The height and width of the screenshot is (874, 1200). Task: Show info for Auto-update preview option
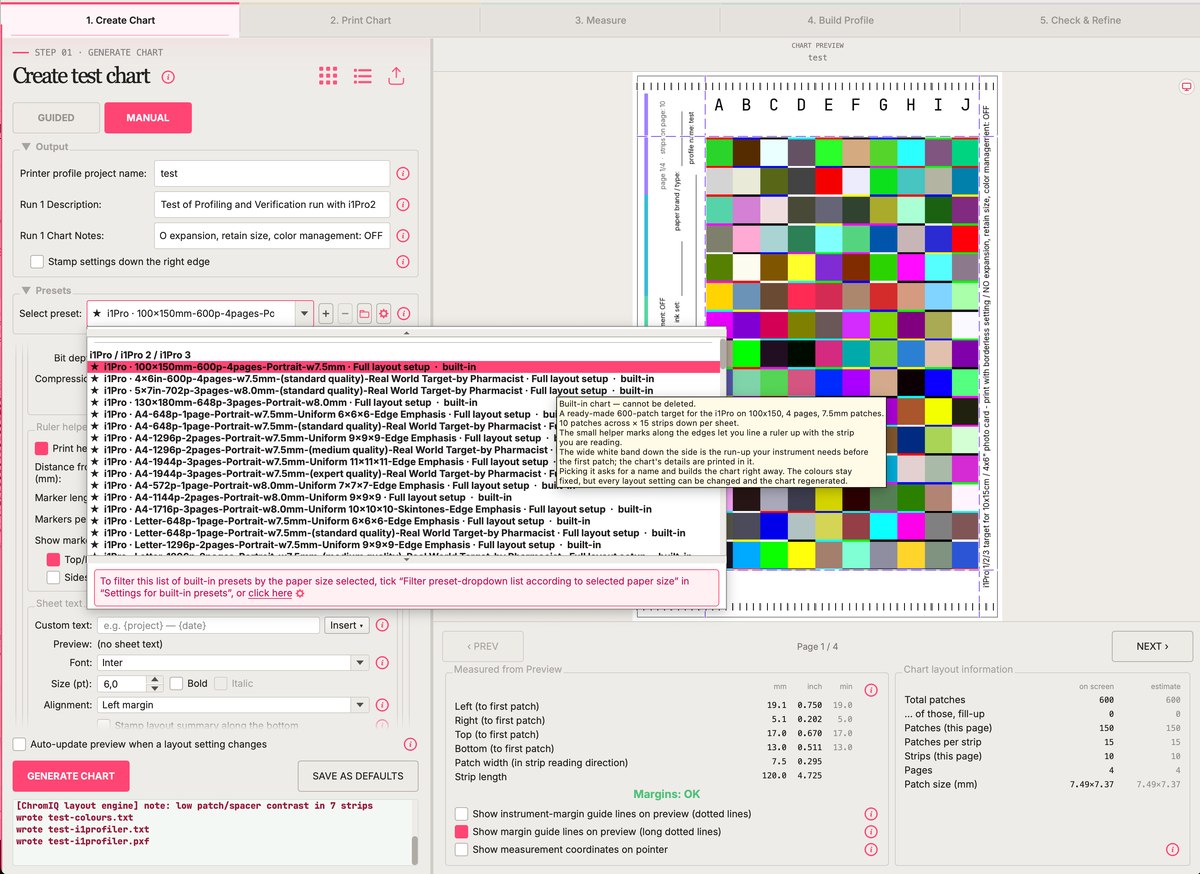(x=410, y=745)
